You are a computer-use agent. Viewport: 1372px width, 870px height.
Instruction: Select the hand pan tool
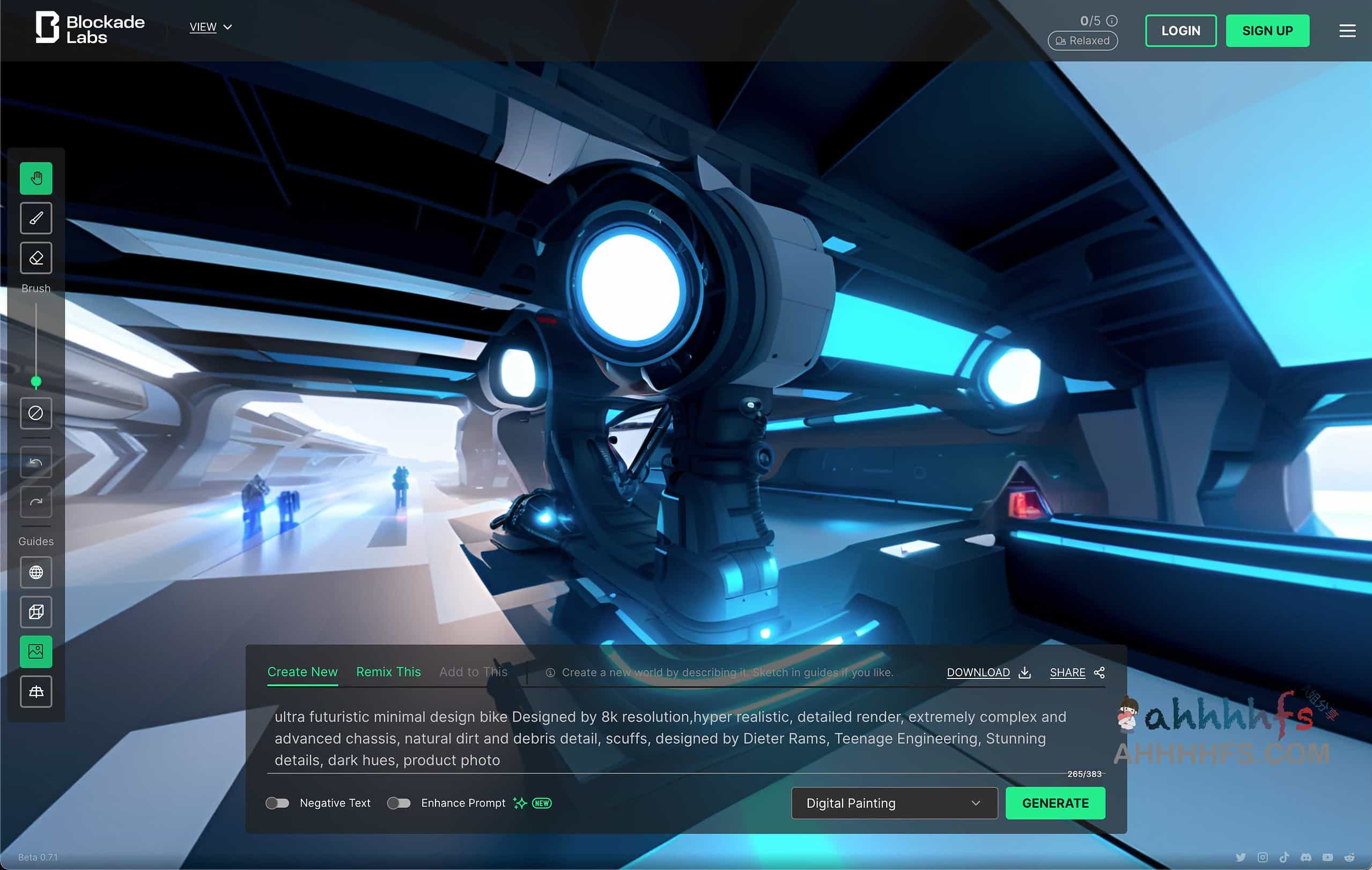(x=36, y=178)
